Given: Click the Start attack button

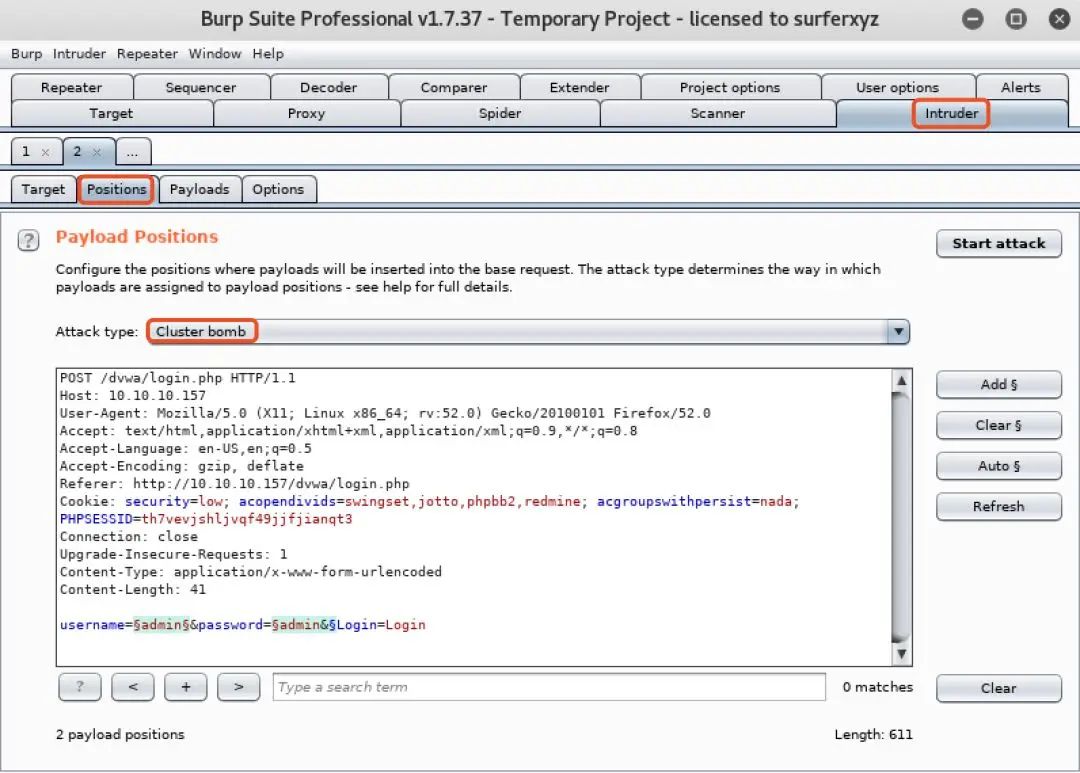Looking at the screenshot, I should pos(999,243).
